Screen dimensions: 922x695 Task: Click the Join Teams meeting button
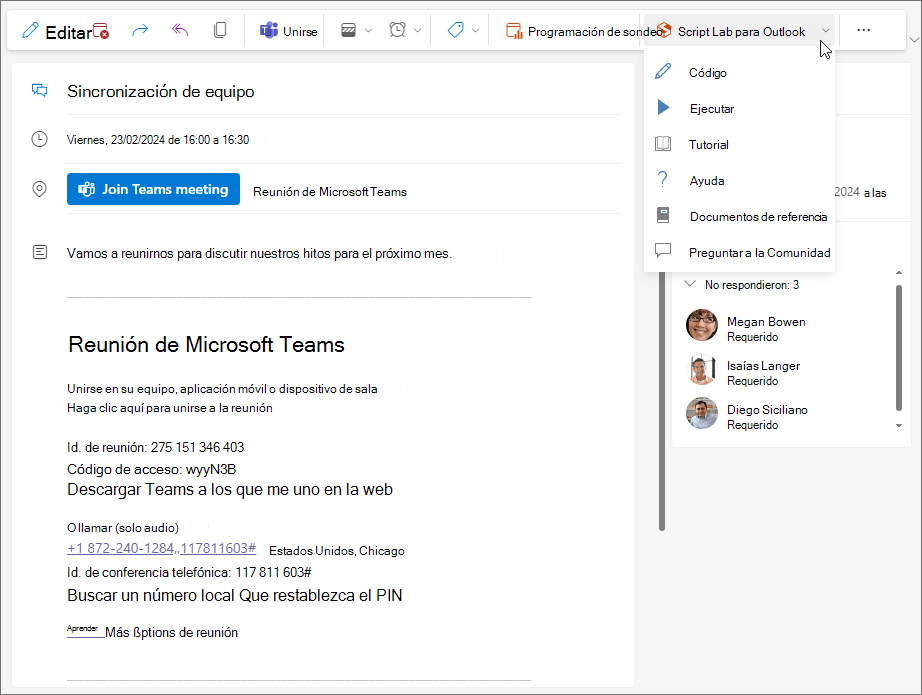153,189
